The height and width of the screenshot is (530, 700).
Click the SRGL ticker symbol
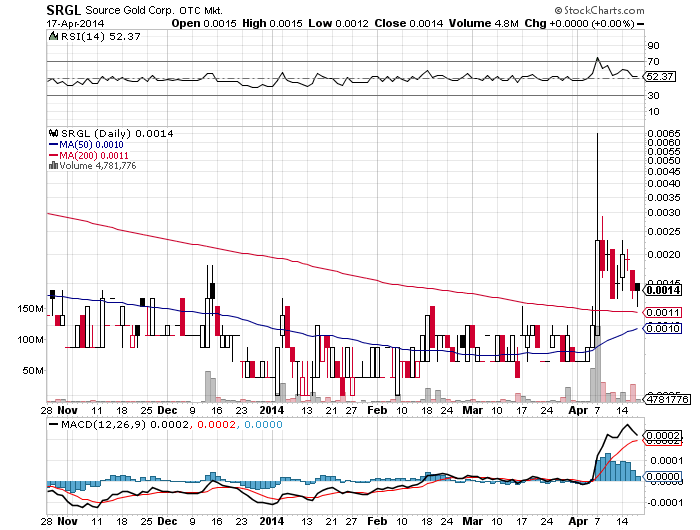point(64,10)
